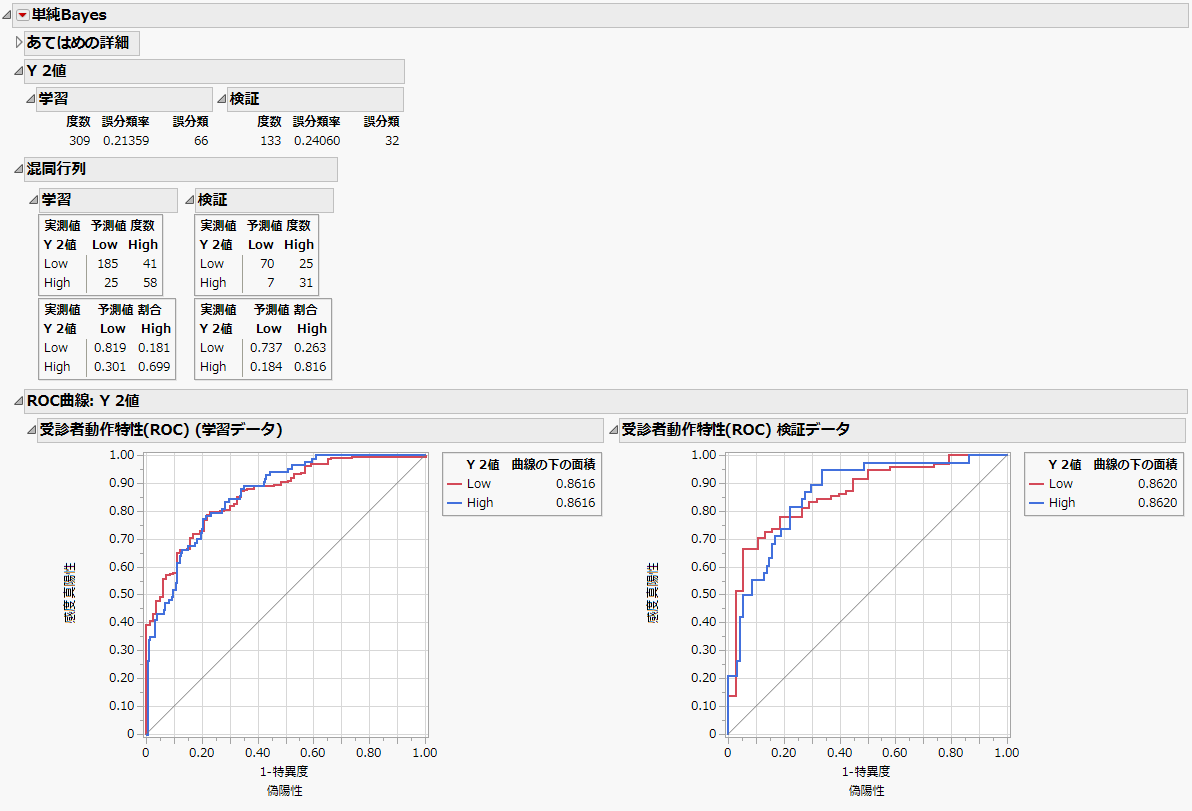Click the 予測値 割合 header in training matrix

[129, 310]
